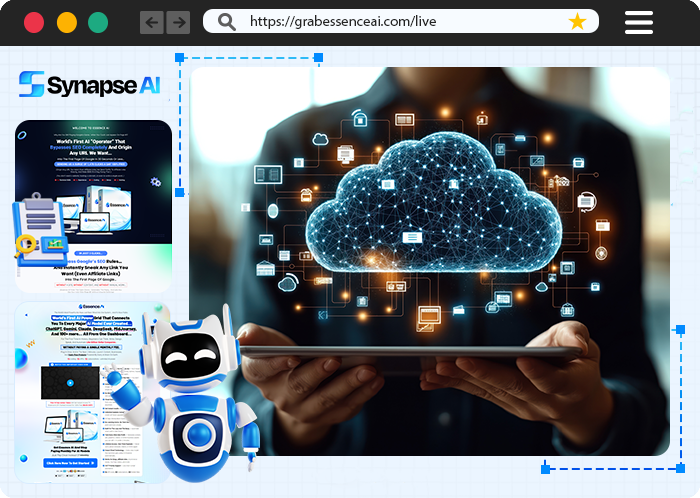Image resolution: width=700 pixels, height=498 pixels.
Task: Play the video in bottom thumbnail
Action: pos(68,383)
